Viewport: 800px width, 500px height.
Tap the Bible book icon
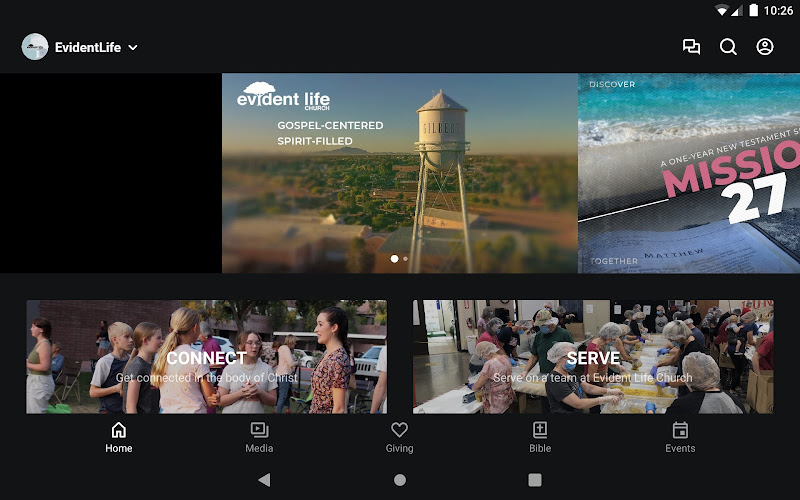pyautogui.click(x=540, y=430)
